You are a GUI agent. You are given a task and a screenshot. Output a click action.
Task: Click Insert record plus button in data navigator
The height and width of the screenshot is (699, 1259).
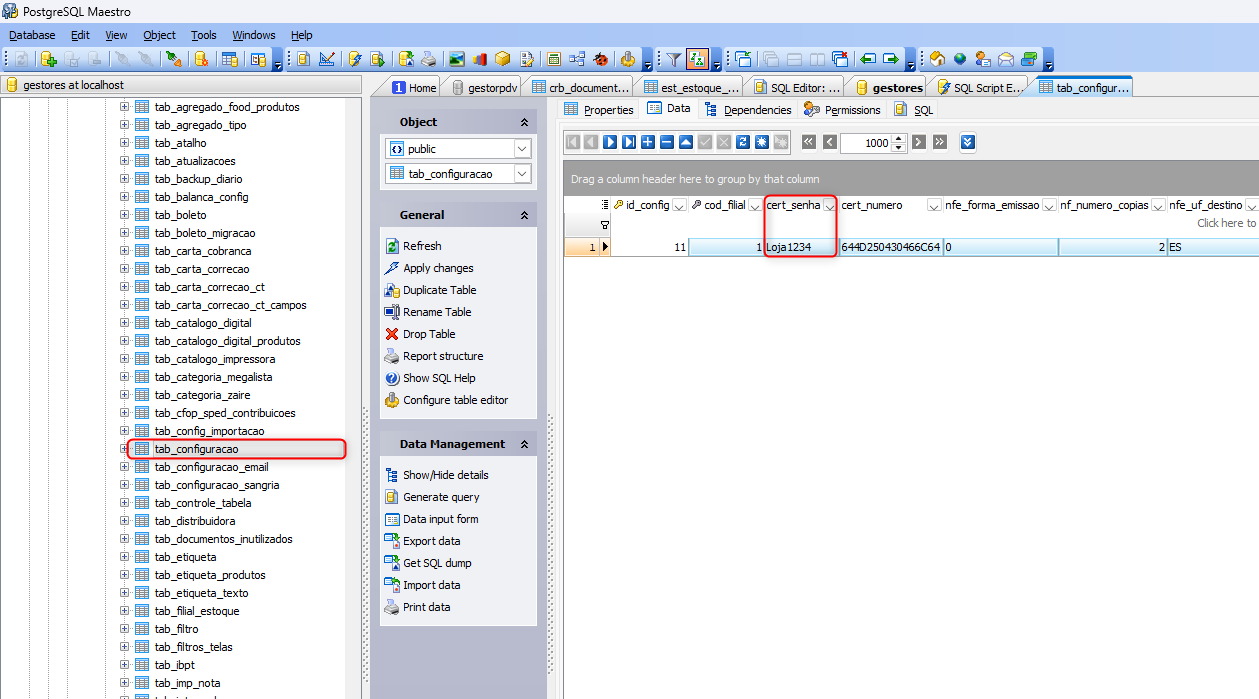pos(648,142)
